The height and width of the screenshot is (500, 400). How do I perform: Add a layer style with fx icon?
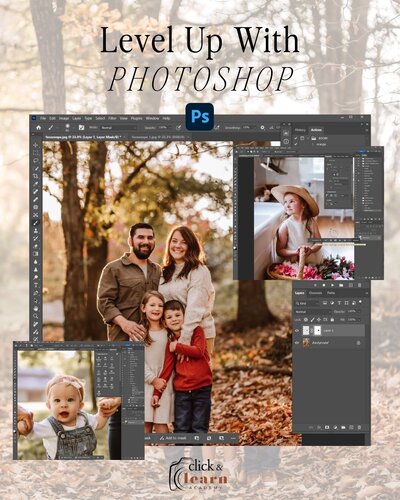[319, 427]
